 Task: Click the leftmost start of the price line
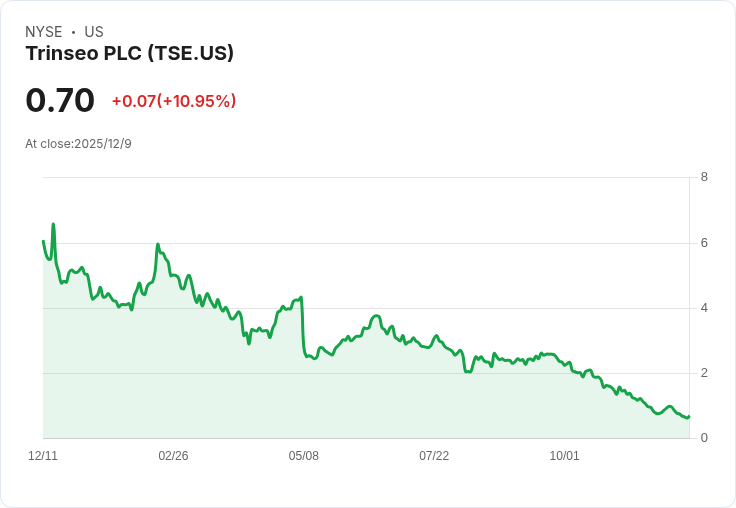click(43, 241)
